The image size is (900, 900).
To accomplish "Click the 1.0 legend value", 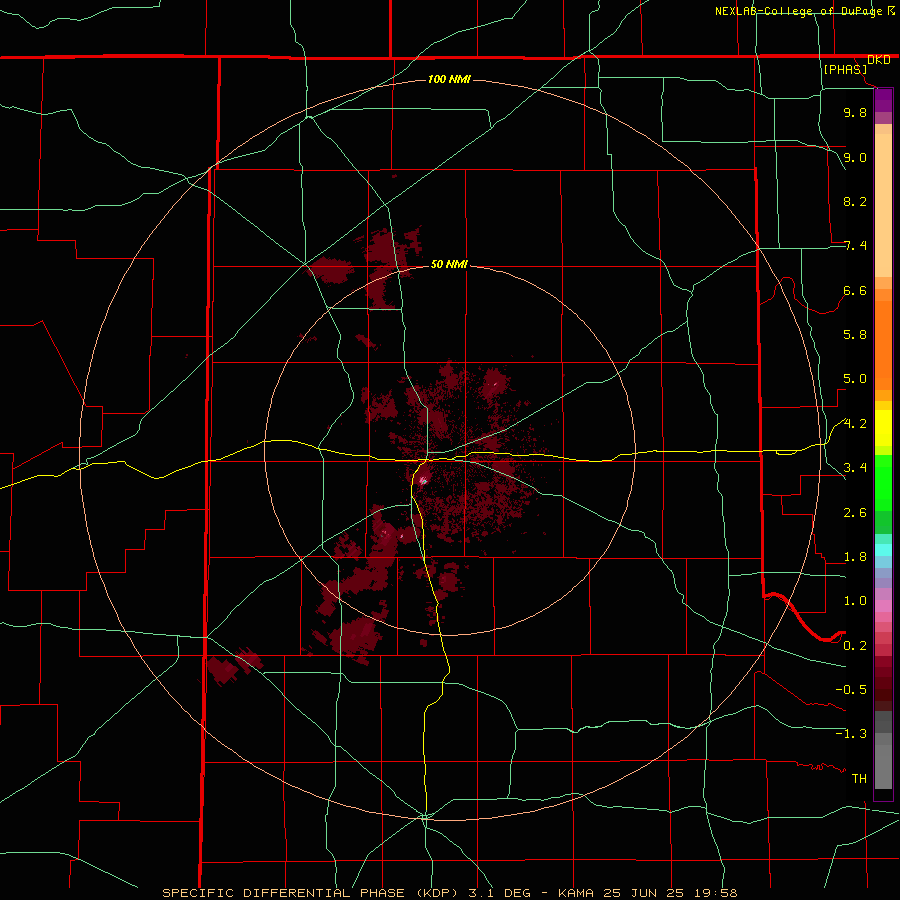I will point(855,601).
